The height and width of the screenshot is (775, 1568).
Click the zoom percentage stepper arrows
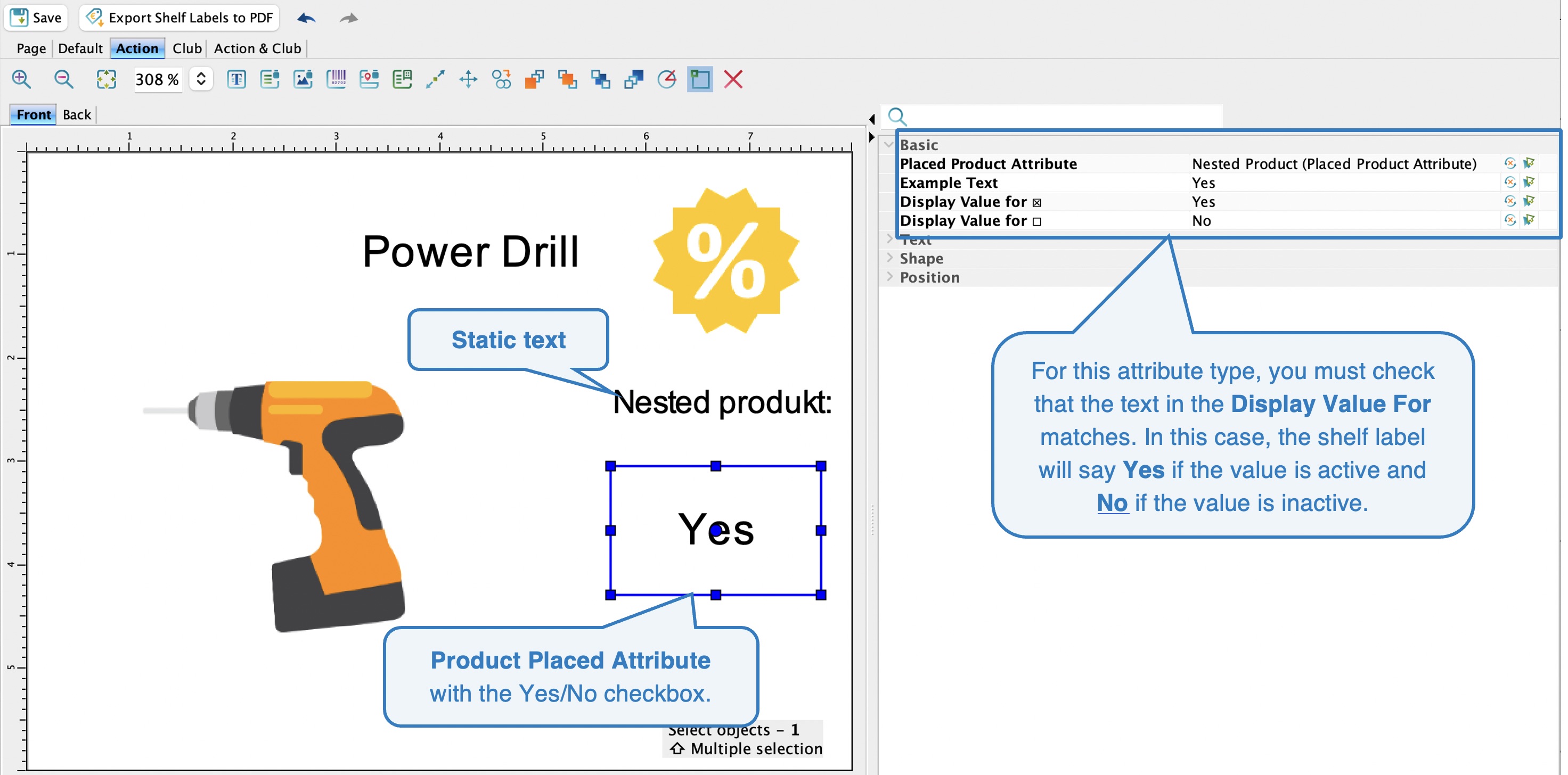201,79
